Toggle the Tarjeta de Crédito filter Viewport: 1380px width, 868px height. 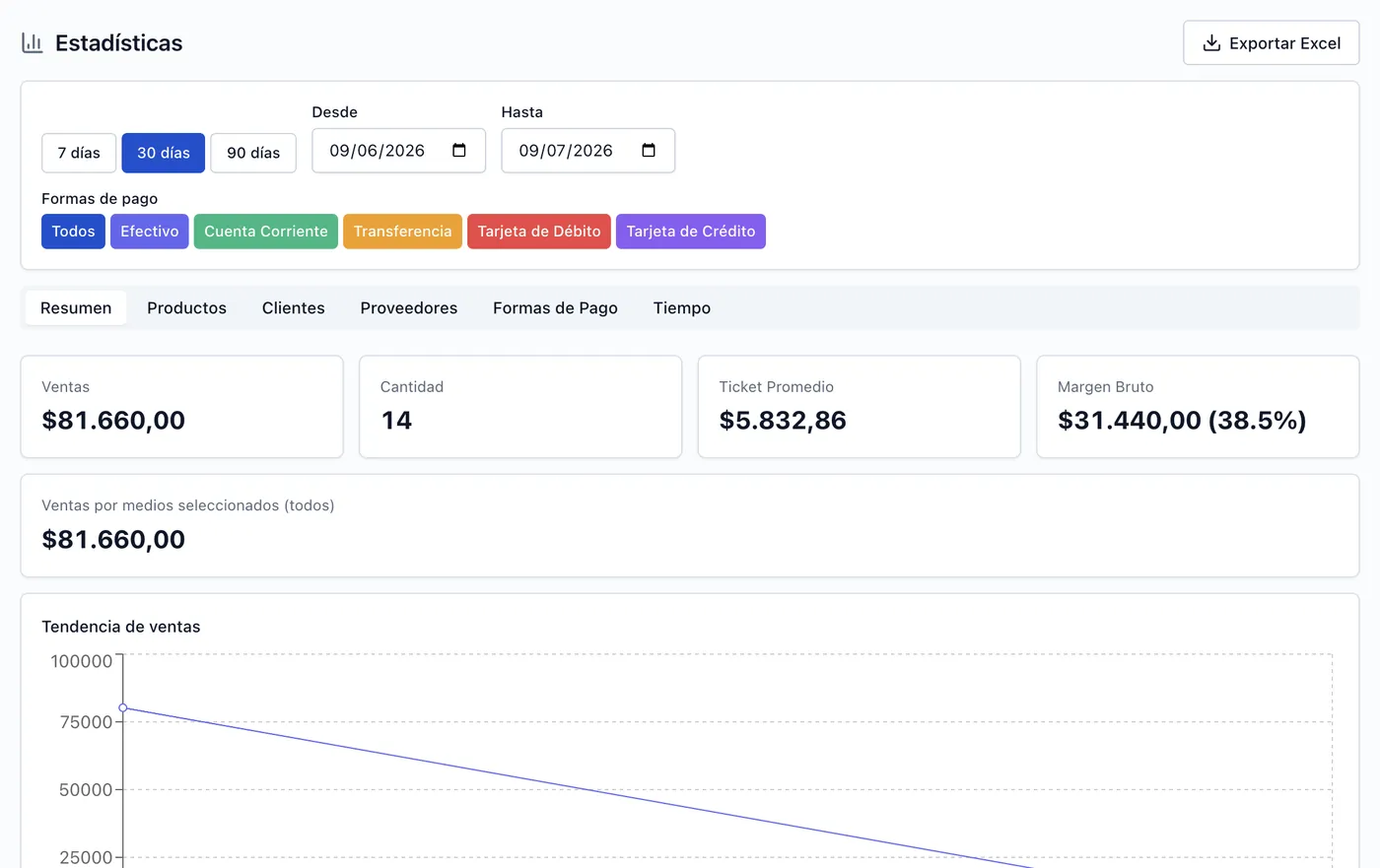pos(691,232)
